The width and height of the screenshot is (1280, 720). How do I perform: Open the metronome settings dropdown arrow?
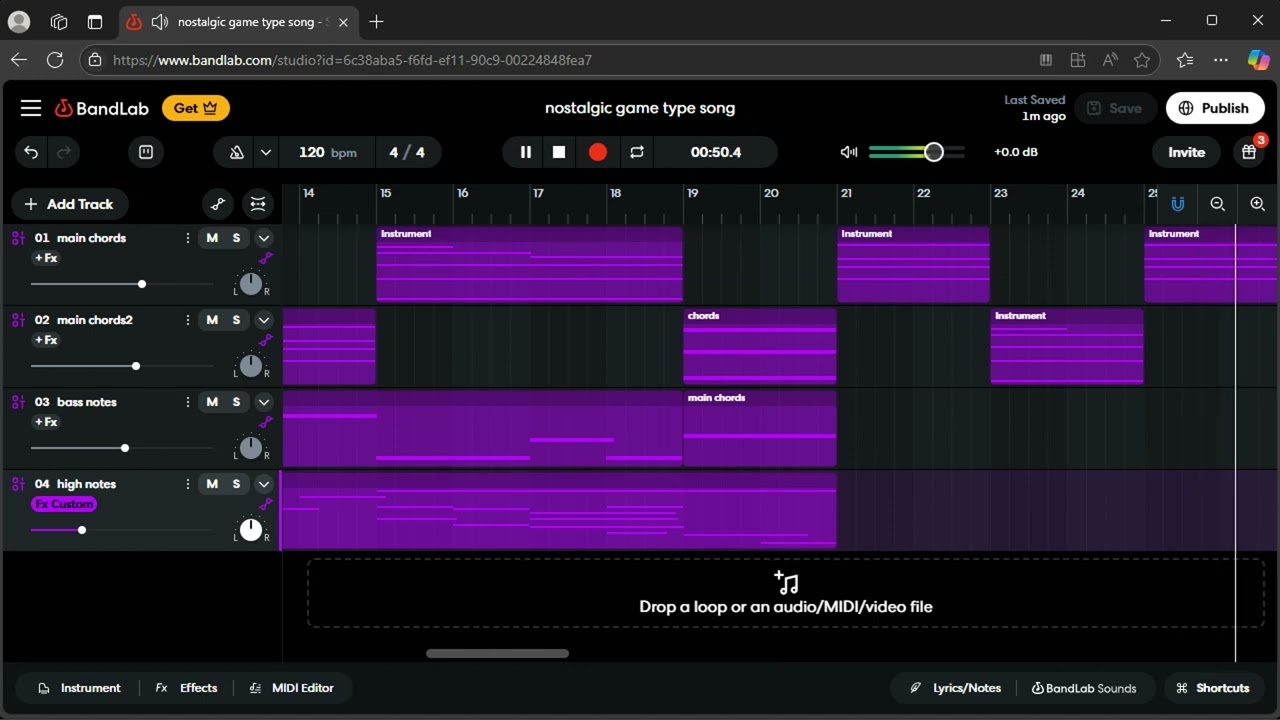265,152
